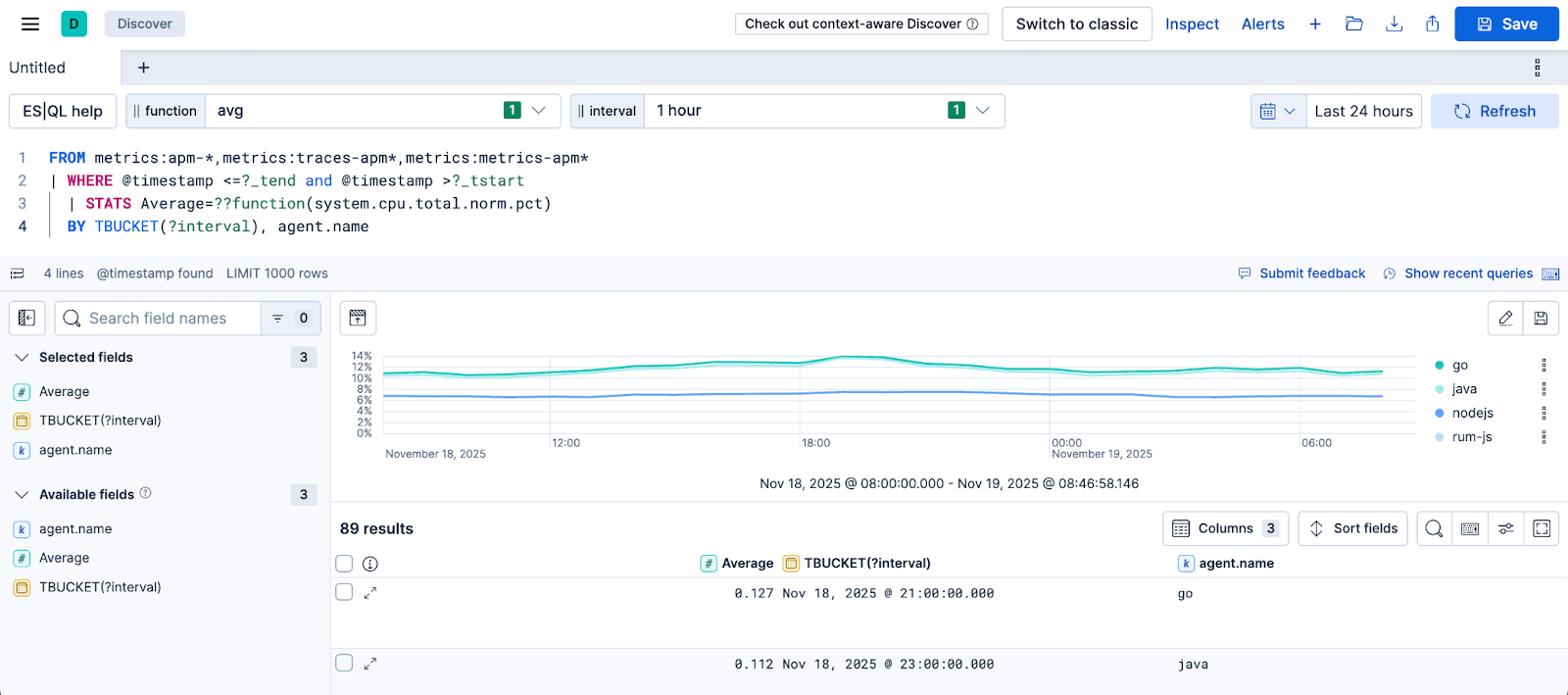The width and height of the screenshot is (1568, 695).
Task: Collapse the field list sidebar
Action: click(x=26, y=318)
